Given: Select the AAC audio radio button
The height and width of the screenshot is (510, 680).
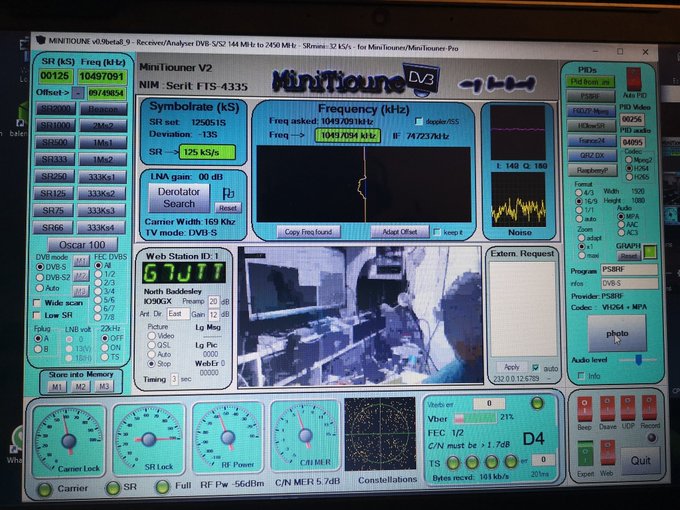Looking at the screenshot, I should [x=621, y=225].
